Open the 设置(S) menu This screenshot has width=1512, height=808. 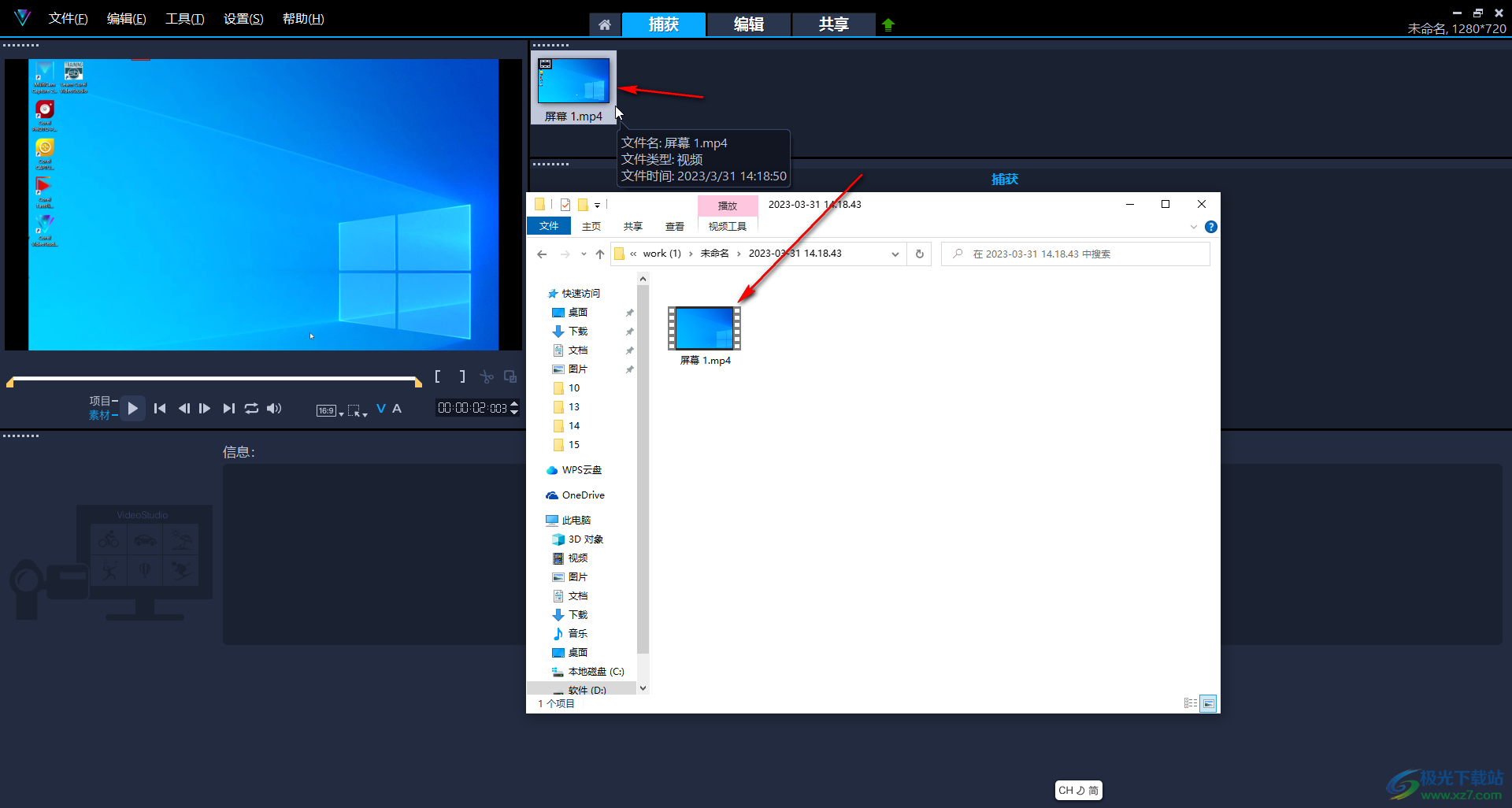(243, 18)
